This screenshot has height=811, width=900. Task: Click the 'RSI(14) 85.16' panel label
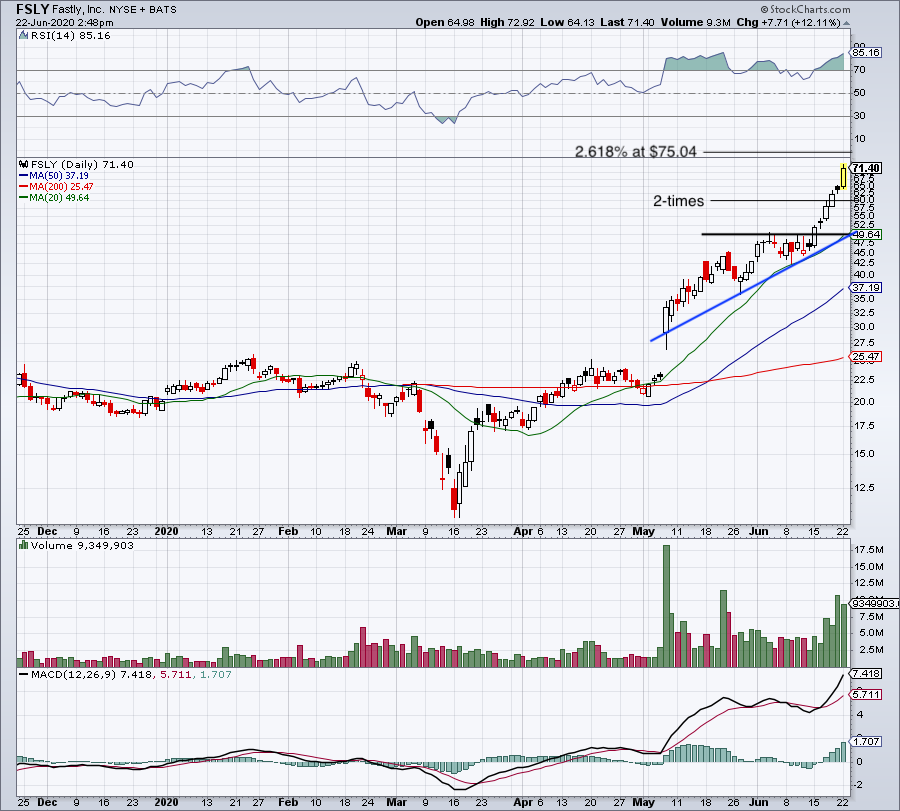71,36
